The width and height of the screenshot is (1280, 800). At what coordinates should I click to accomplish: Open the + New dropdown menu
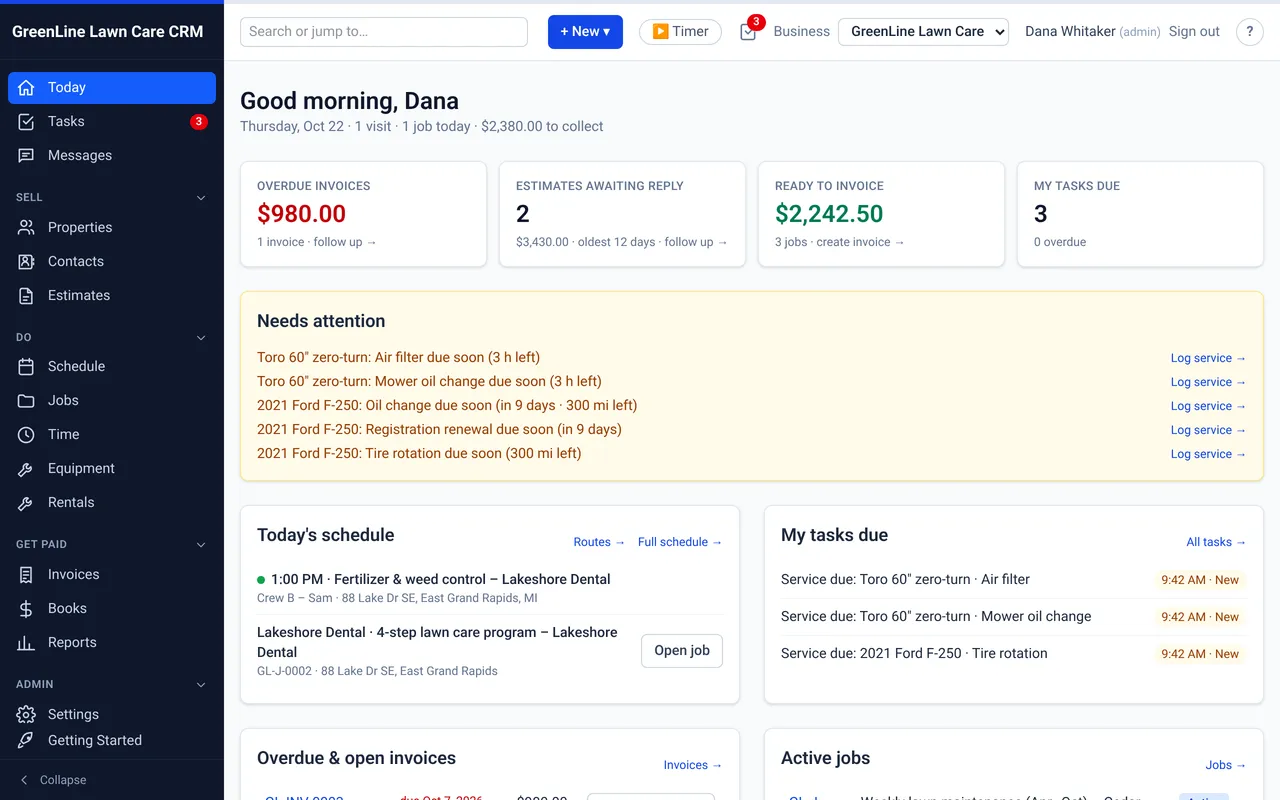(x=585, y=32)
